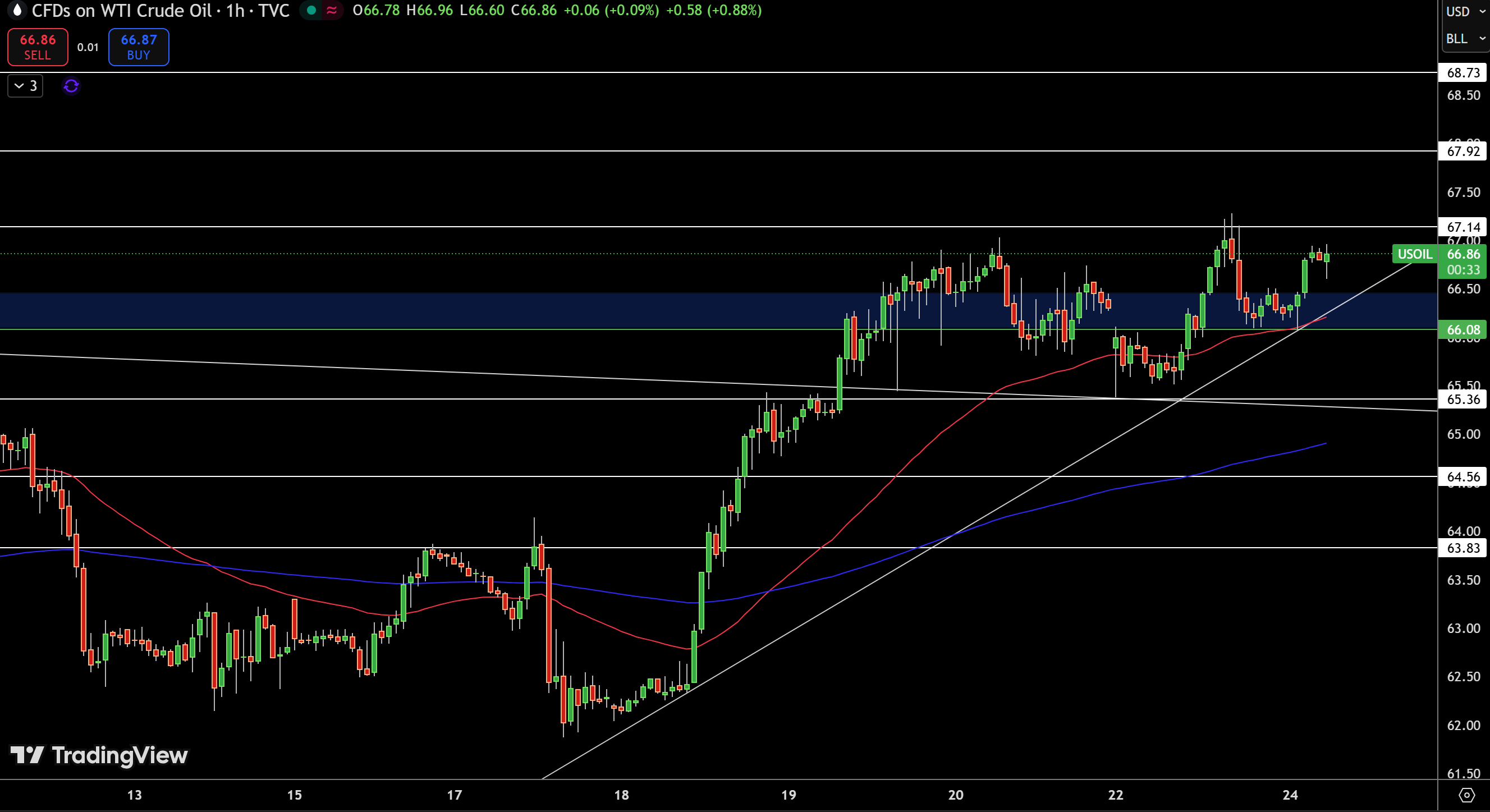Screen dimensions: 1490x812
Task: Open chart settings gear icon
Action: [x=1466, y=795]
